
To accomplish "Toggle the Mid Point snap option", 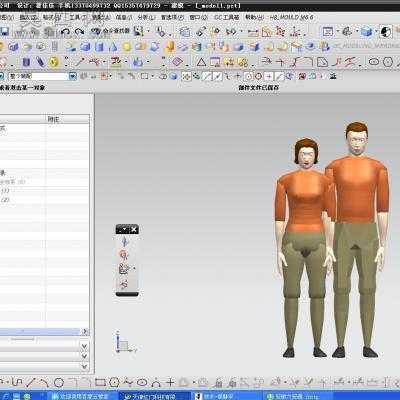I will tap(218, 76).
